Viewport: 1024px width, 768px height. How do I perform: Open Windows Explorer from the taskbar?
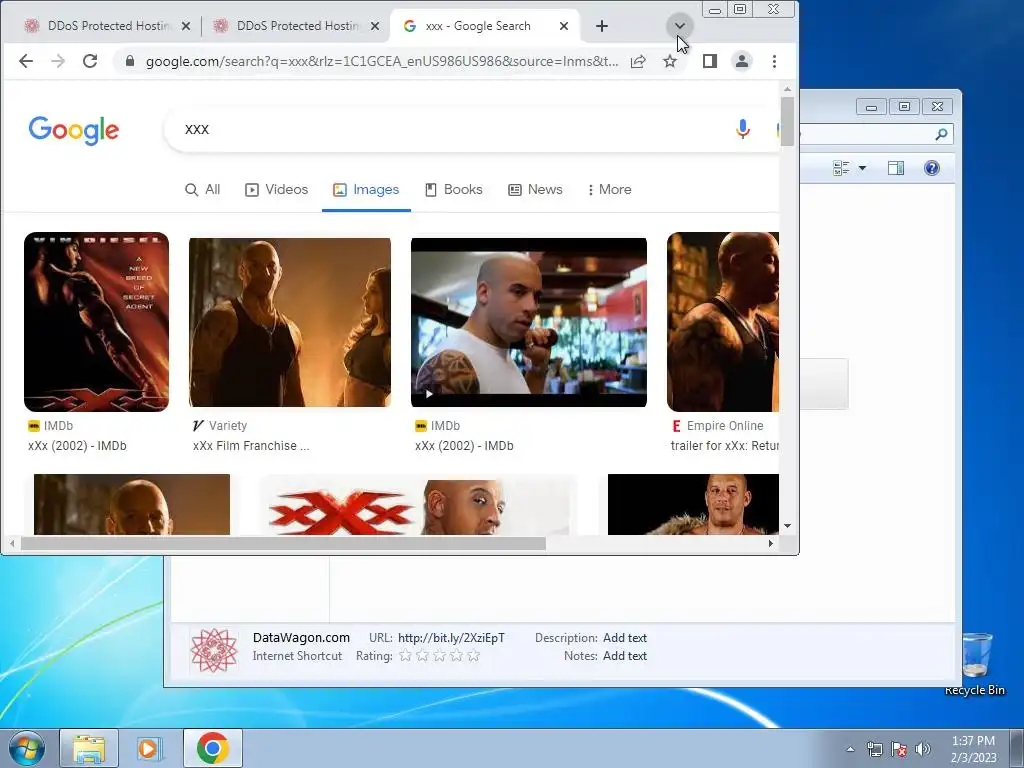89,748
